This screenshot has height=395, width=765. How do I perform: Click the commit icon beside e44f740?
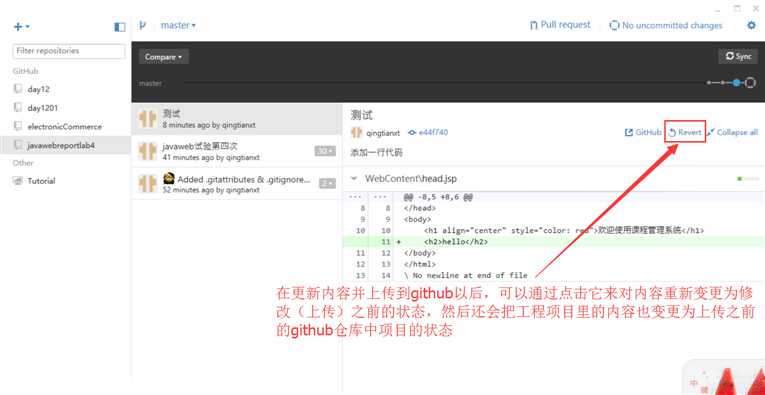pos(412,133)
